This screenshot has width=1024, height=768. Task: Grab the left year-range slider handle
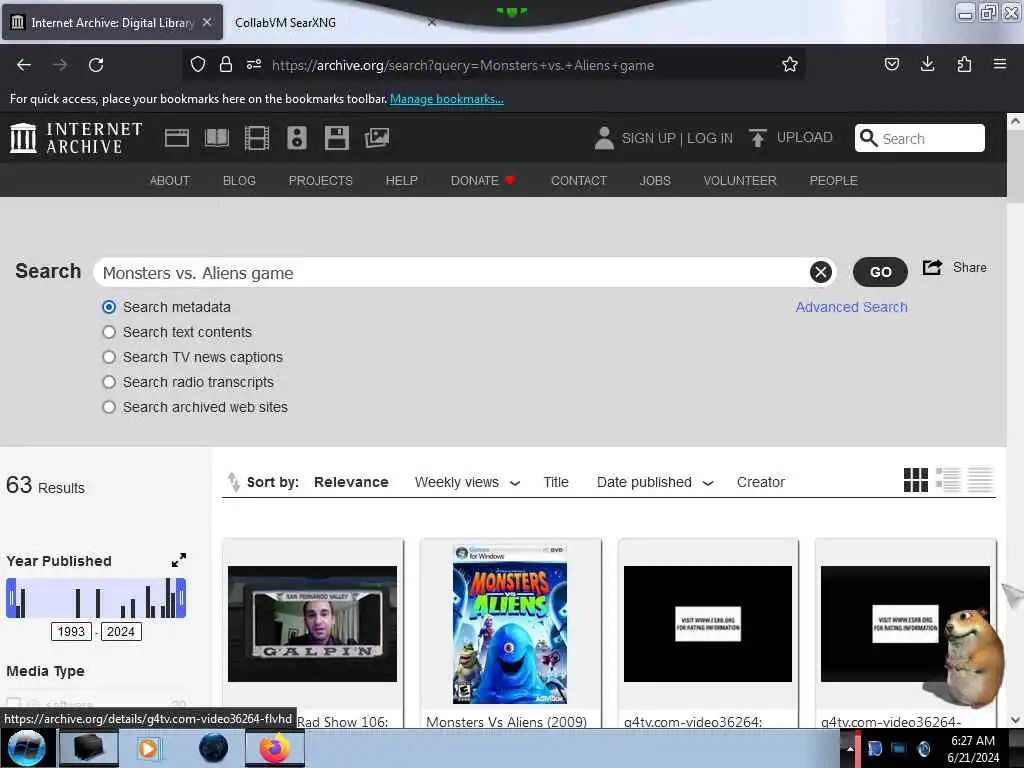11,598
